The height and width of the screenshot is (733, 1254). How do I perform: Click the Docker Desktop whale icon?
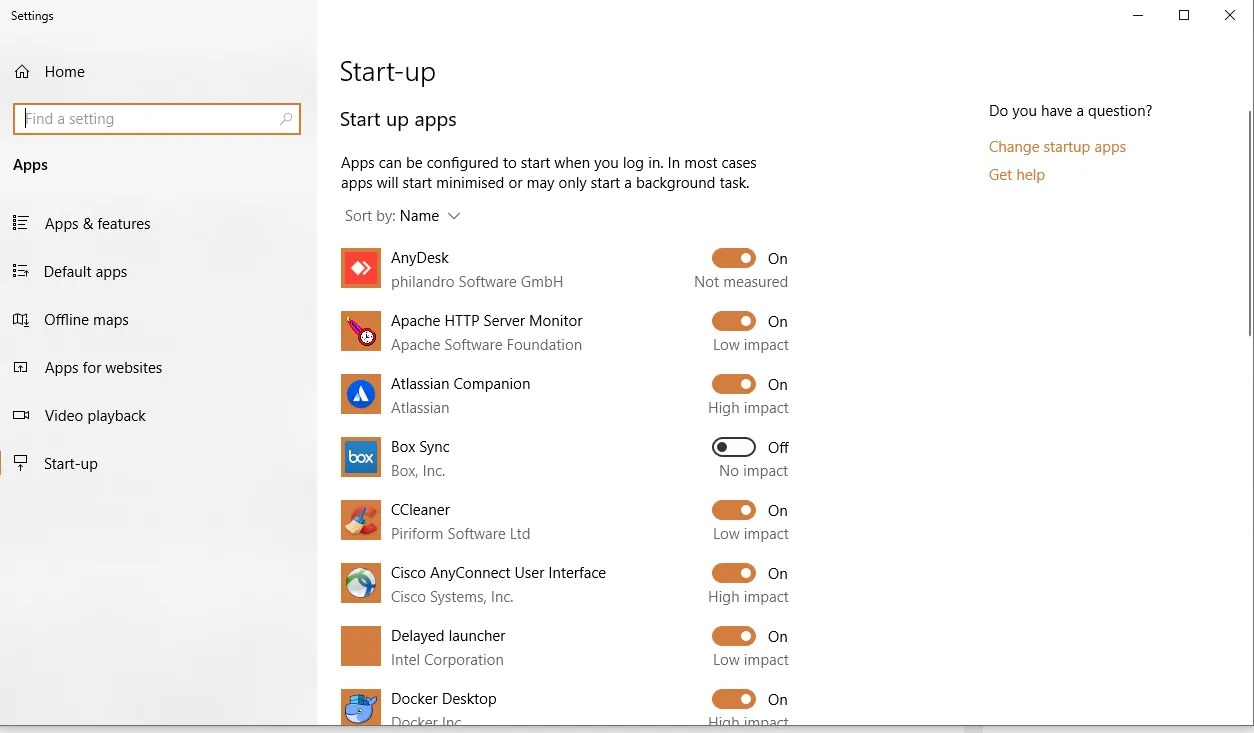[x=361, y=707]
